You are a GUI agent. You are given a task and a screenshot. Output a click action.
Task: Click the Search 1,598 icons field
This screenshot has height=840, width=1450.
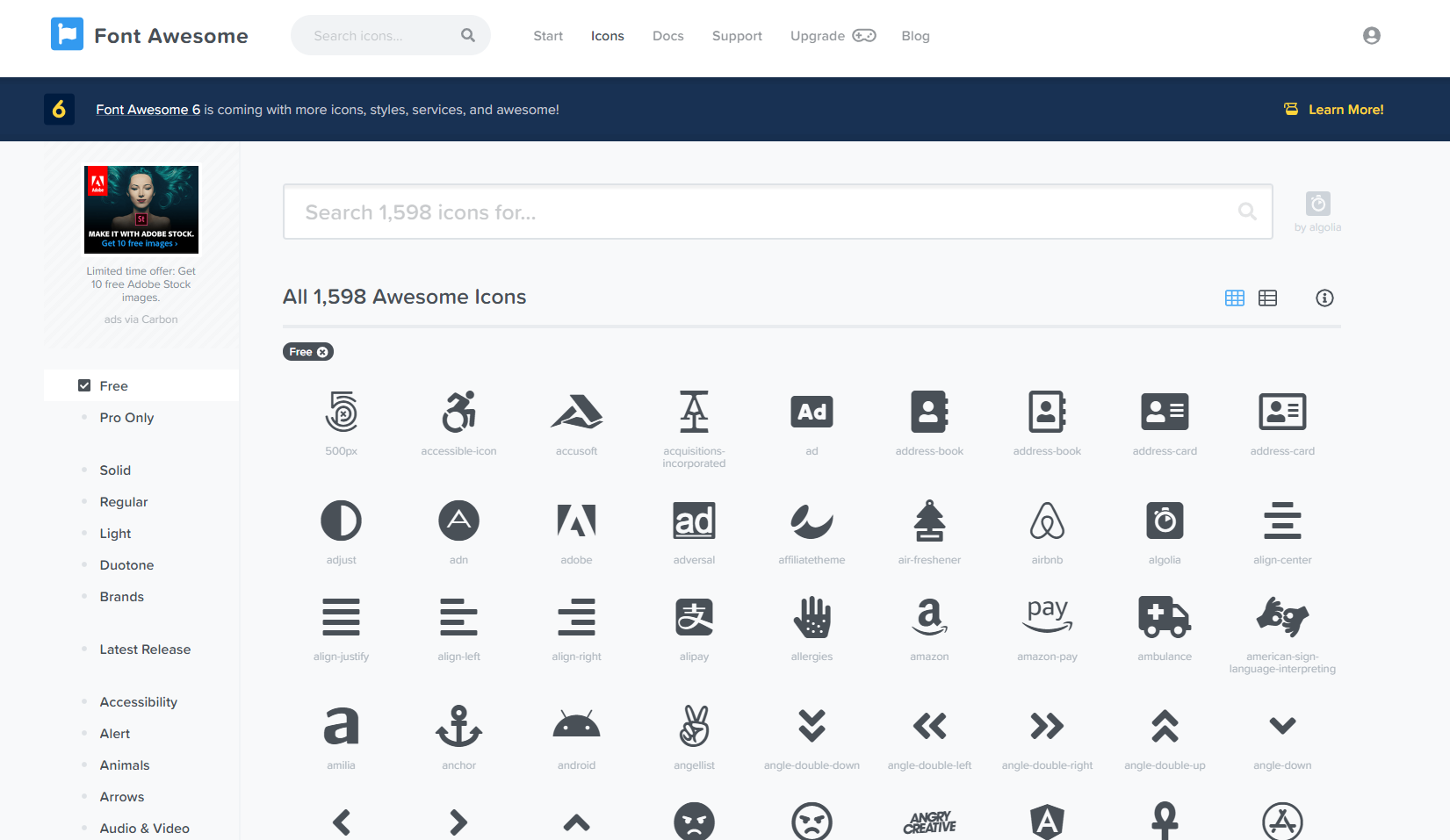click(777, 212)
